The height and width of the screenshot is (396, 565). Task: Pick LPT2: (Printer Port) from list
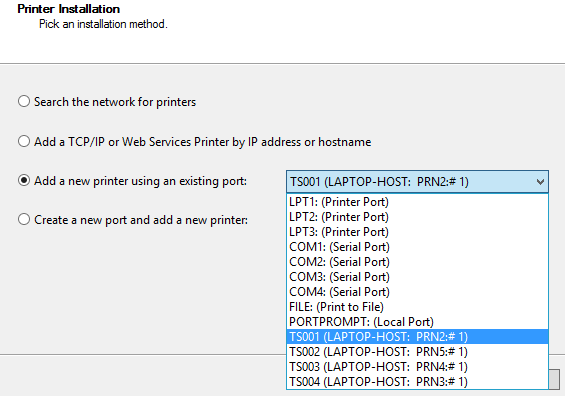click(x=417, y=217)
